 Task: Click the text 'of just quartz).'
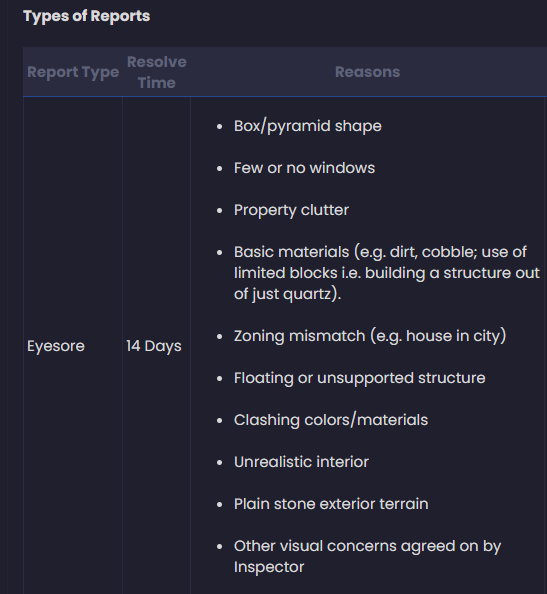point(288,294)
